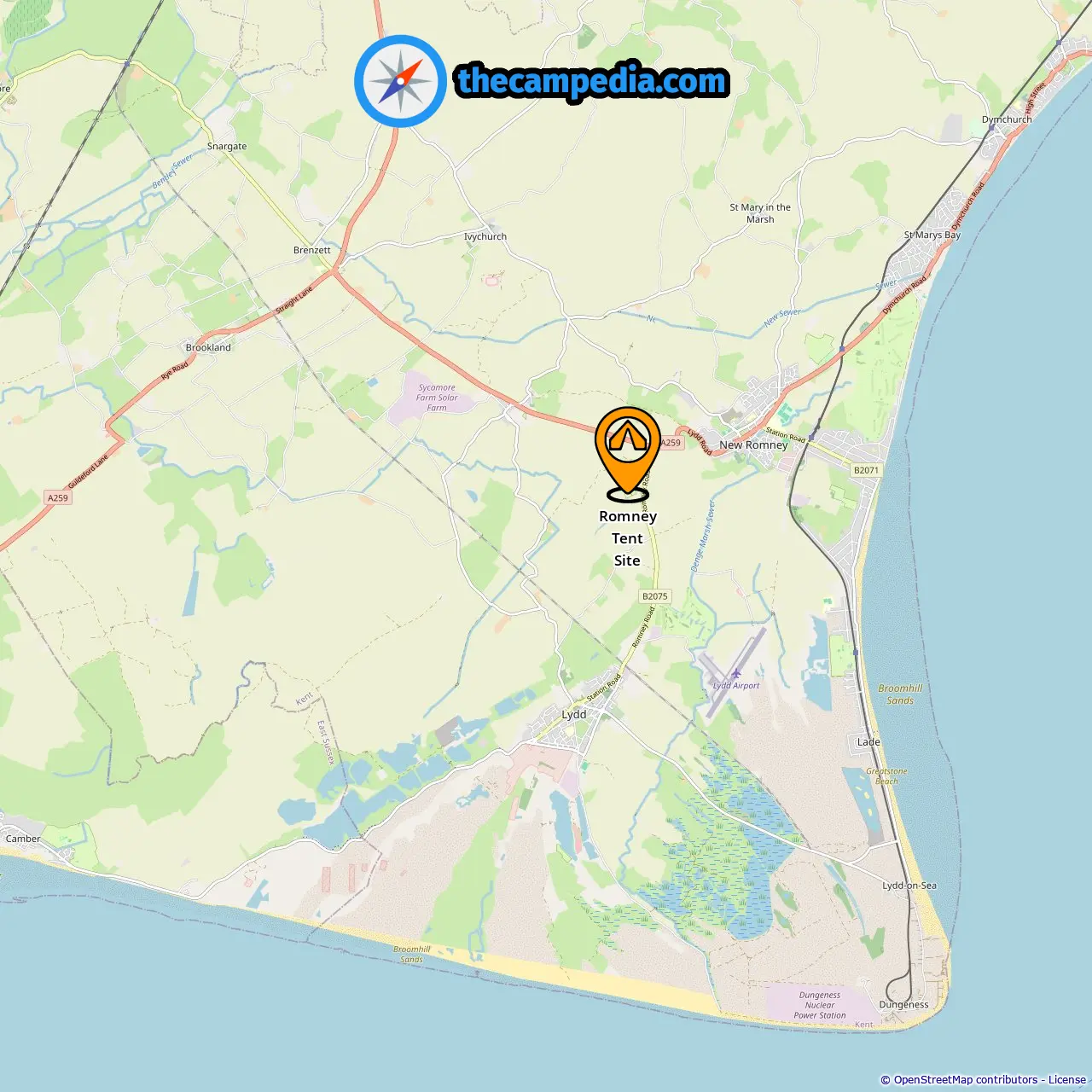Select the Lydd town label

click(x=574, y=715)
